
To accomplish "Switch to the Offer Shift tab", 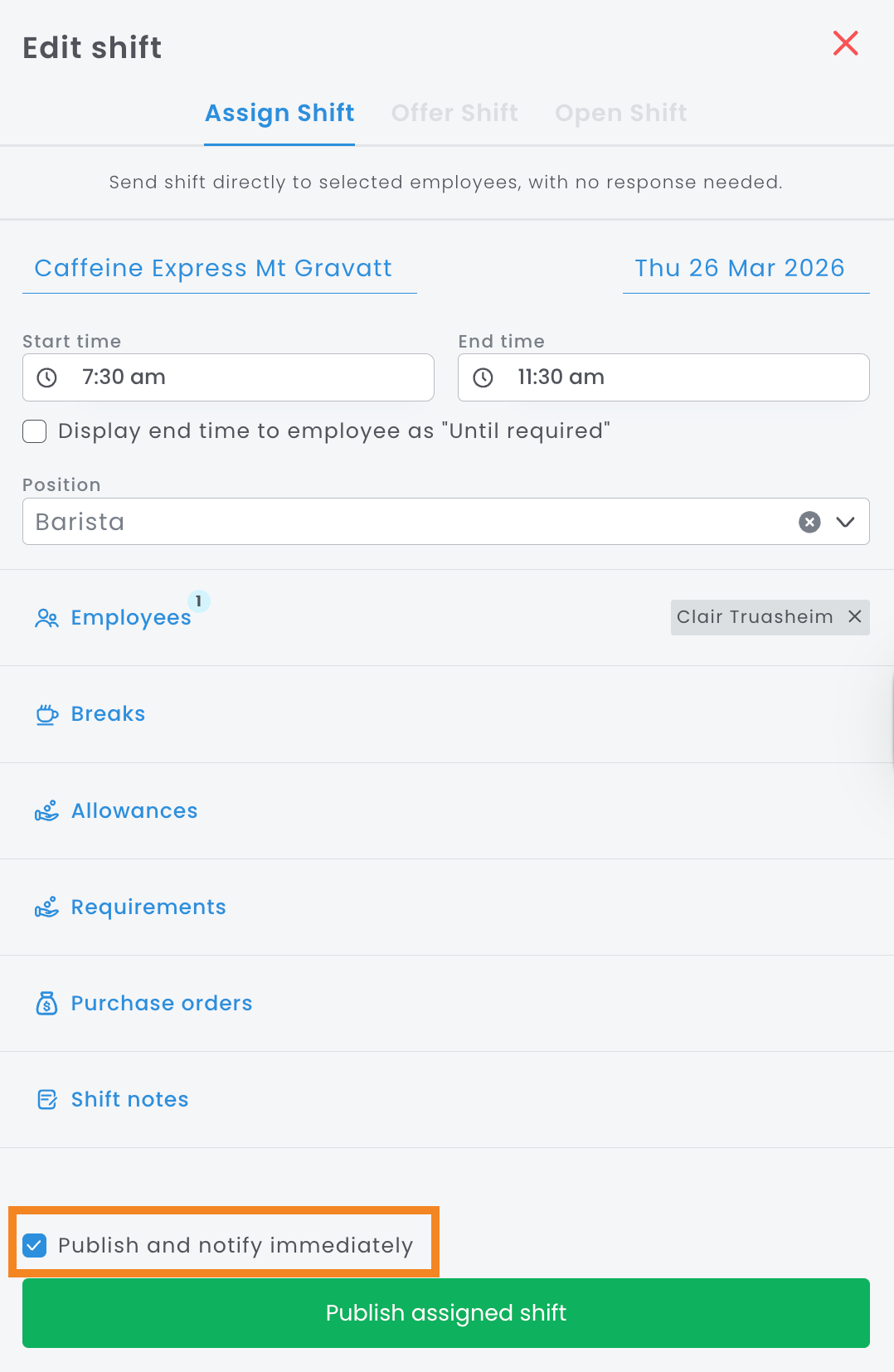I will [454, 113].
